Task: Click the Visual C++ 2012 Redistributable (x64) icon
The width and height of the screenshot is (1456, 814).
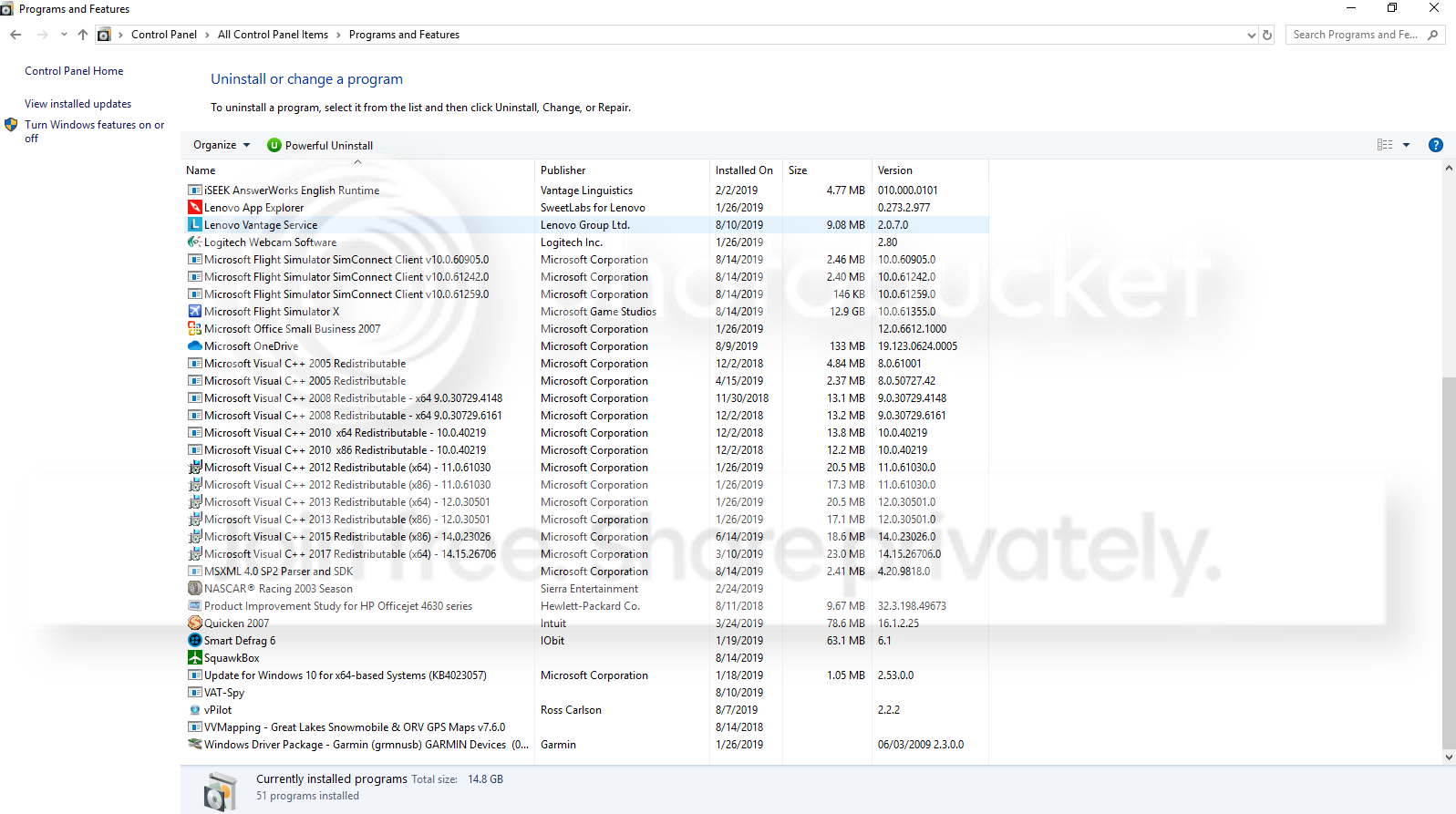Action: click(194, 468)
